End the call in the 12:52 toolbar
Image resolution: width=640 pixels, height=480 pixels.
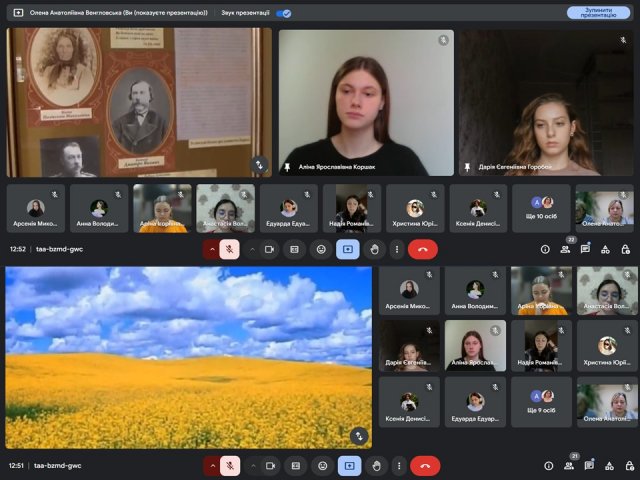(423, 249)
